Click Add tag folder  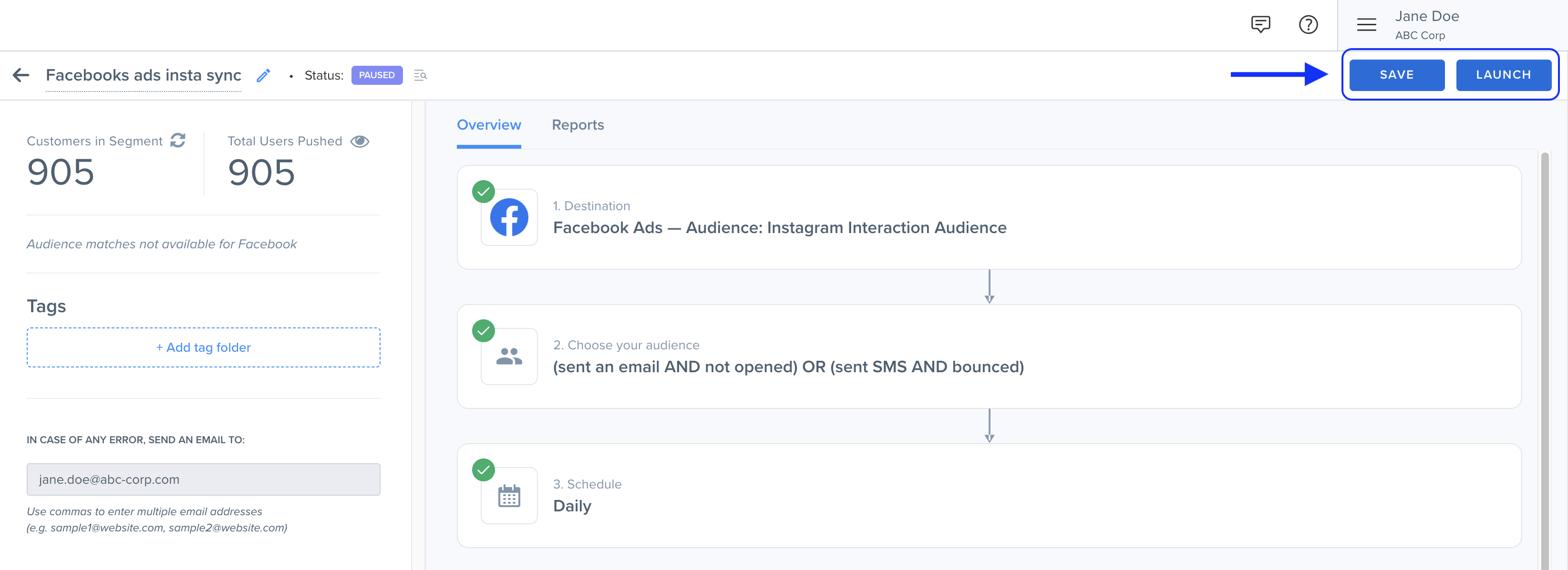203,347
